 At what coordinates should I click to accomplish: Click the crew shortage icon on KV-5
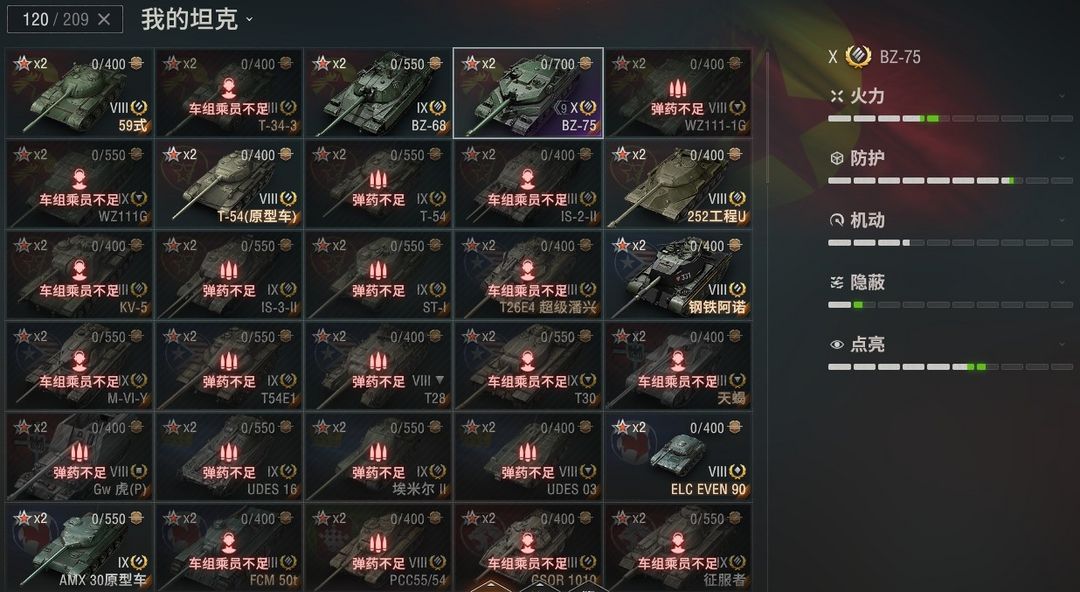tap(79, 272)
